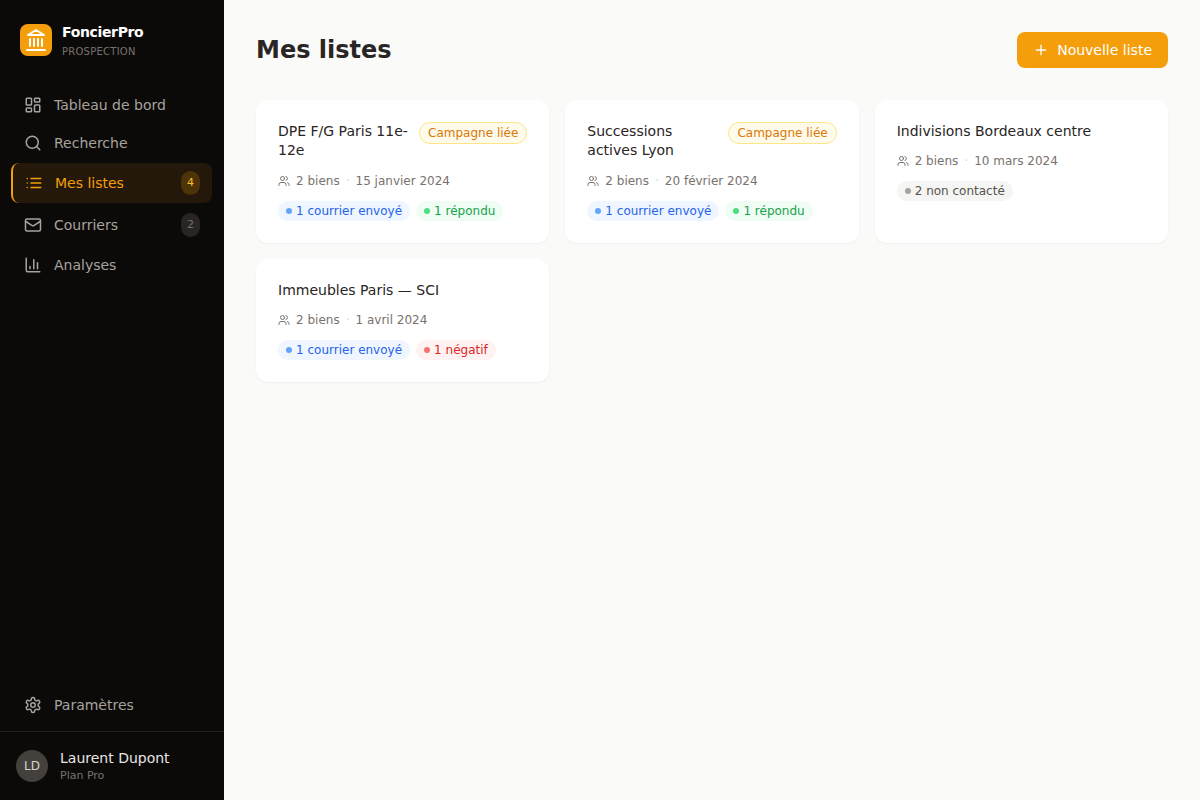
Task: Click '2 biens' on Immeubles Paris card
Action: tap(318, 320)
